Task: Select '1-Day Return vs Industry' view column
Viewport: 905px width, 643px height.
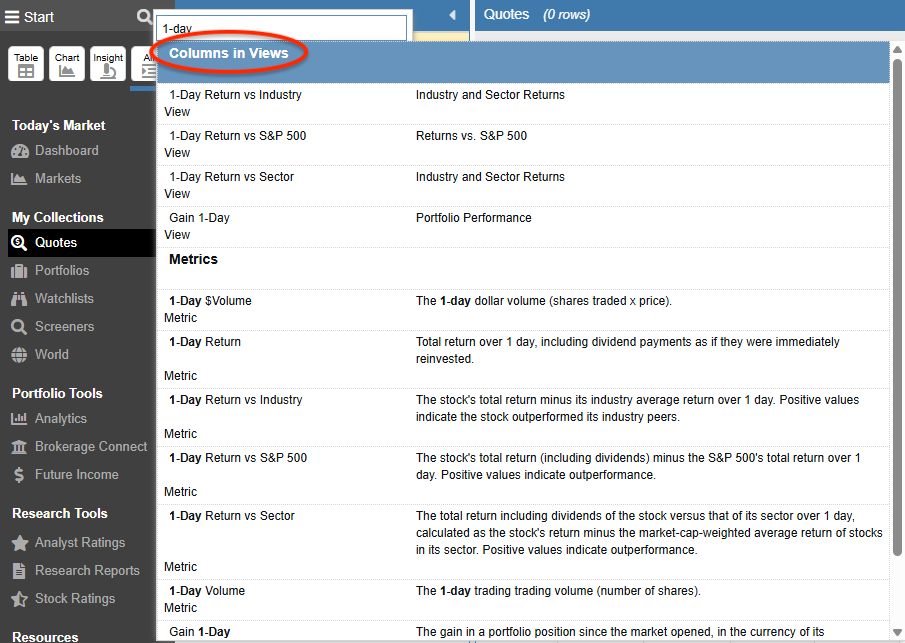Action: [523, 103]
